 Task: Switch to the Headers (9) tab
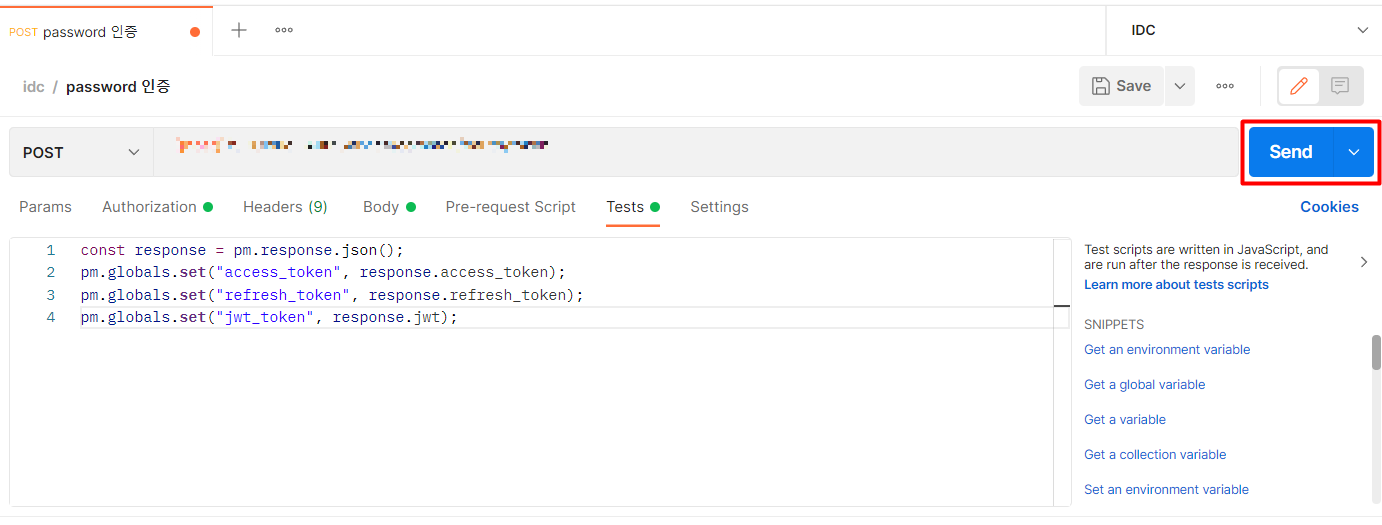pos(285,207)
